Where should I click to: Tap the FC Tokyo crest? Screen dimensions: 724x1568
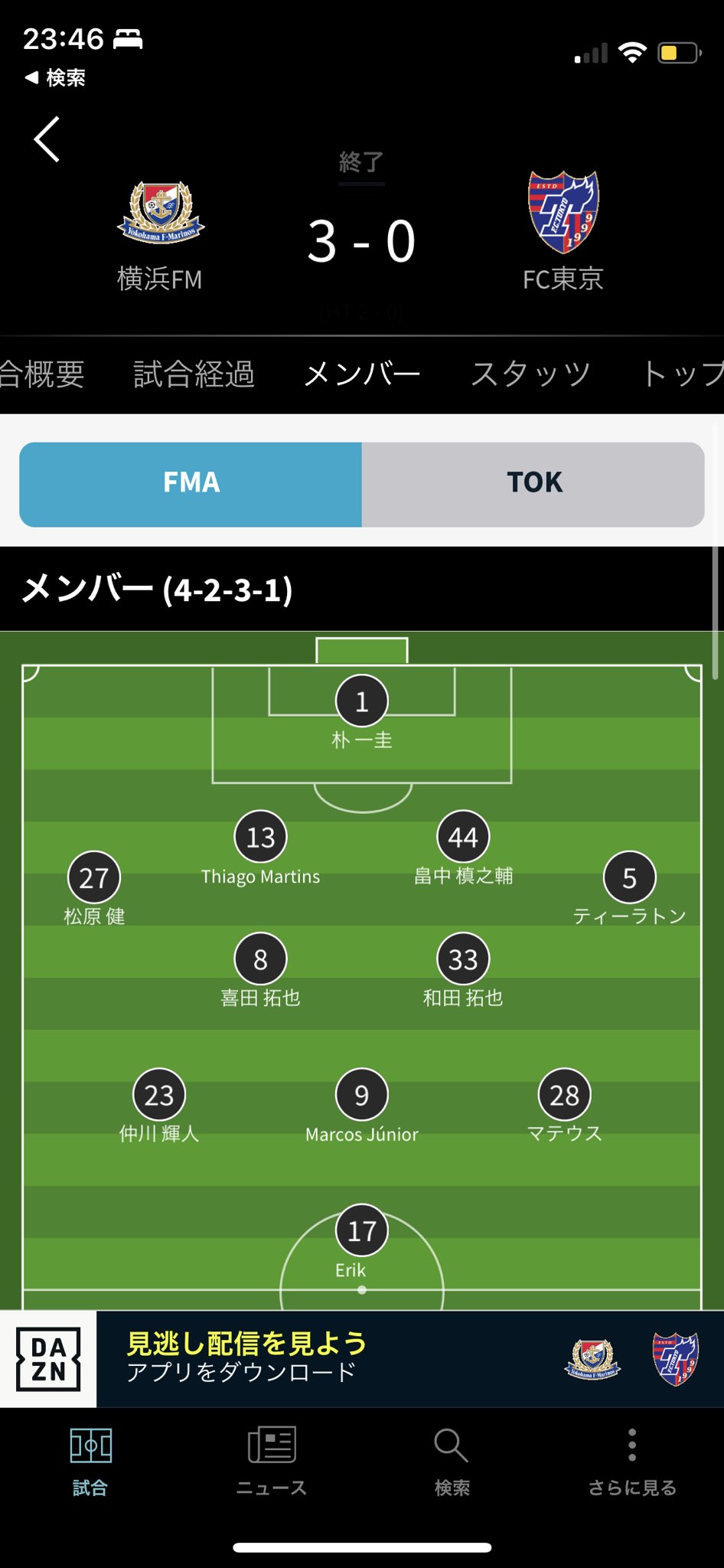pos(564,212)
